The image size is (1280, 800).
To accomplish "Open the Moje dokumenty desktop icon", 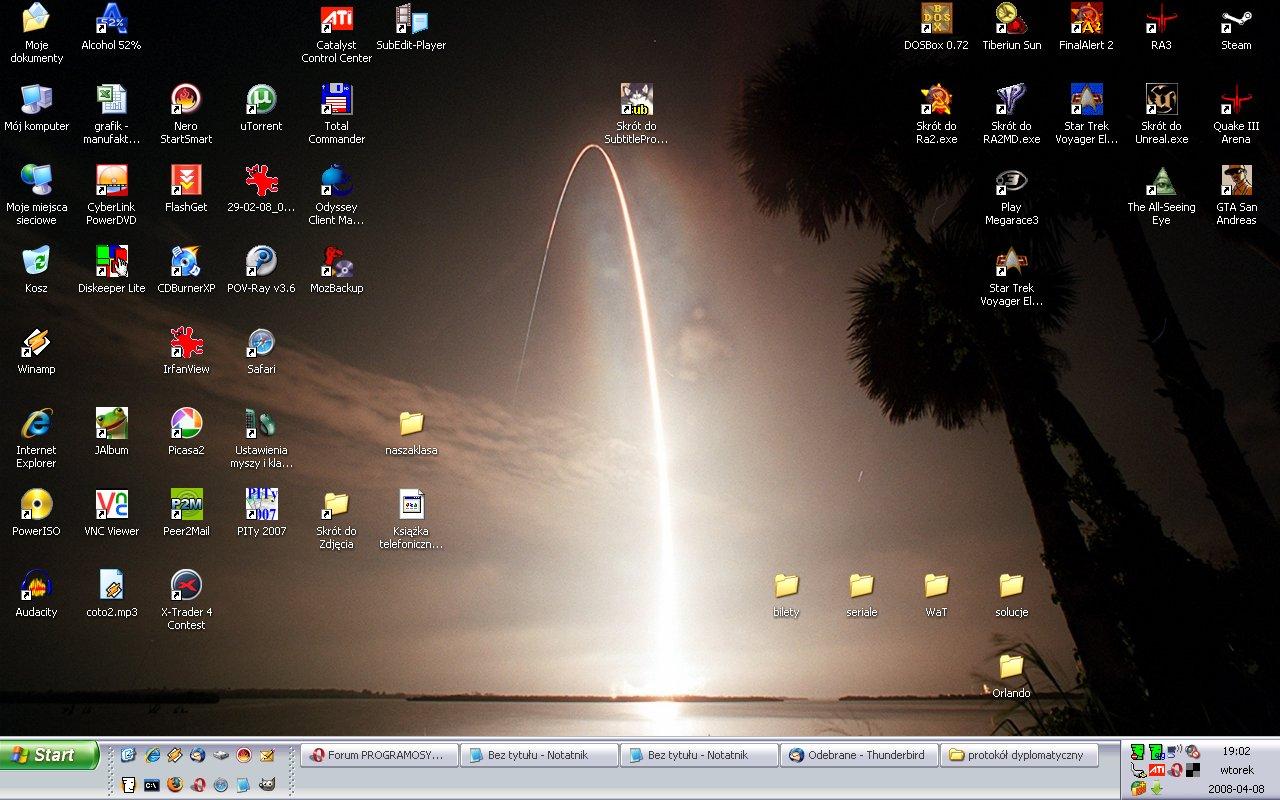I will [x=36, y=32].
